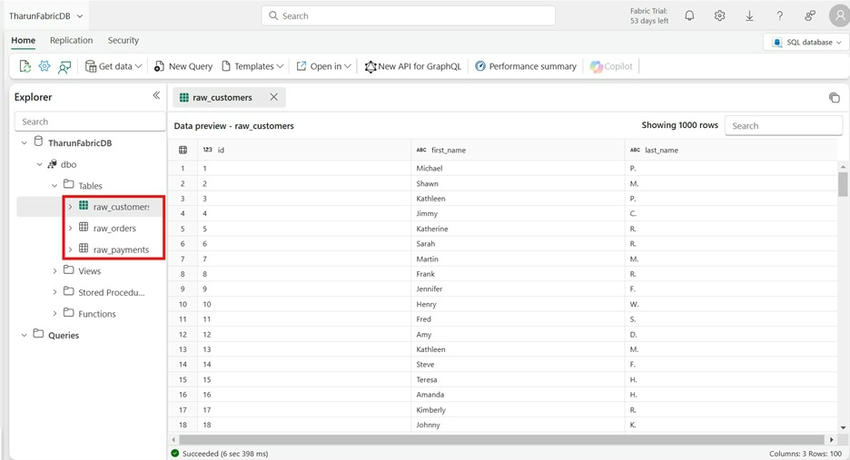Screen dimensions: 850x460
Task: Click the Teresa cell
Action: 518,379
